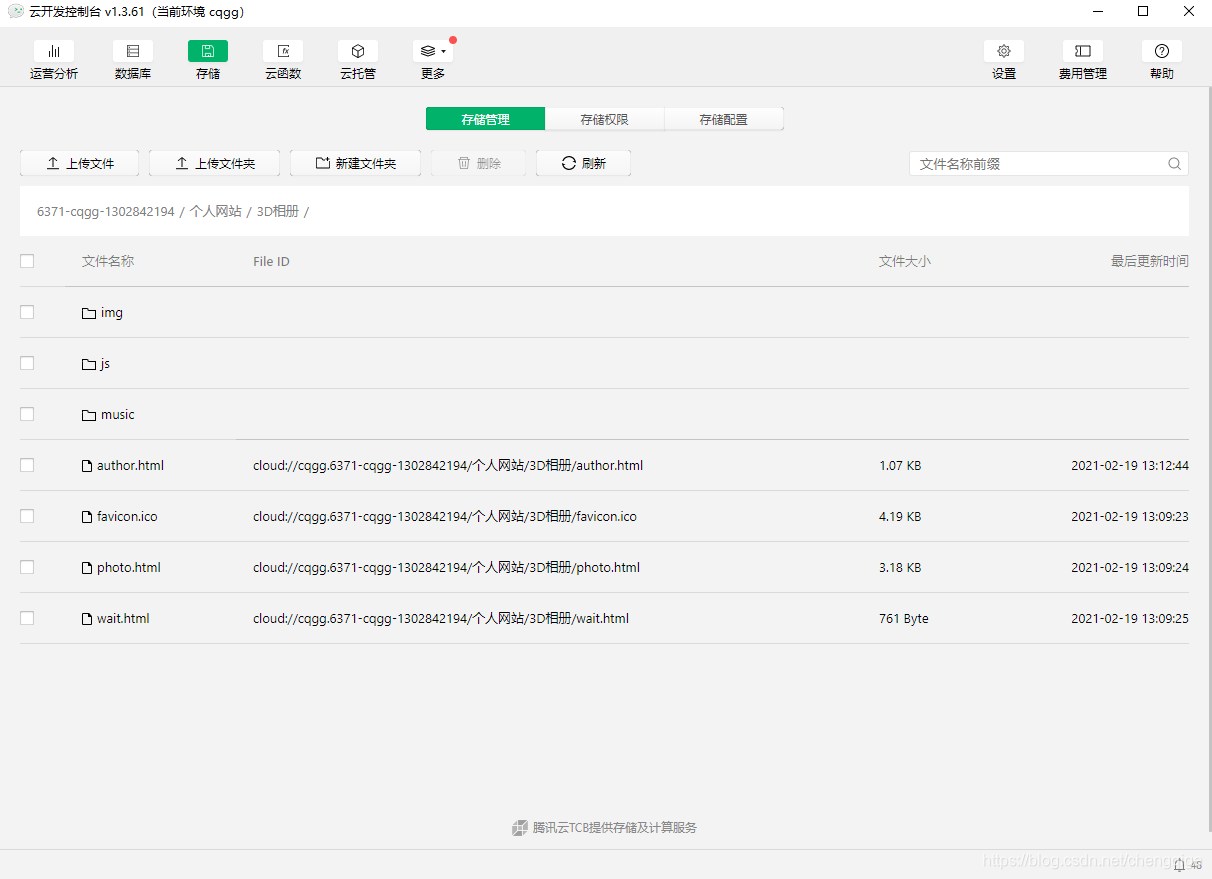Click the 新建文件夹 button
This screenshot has width=1212, height=879.
click(x=355, y=163)
